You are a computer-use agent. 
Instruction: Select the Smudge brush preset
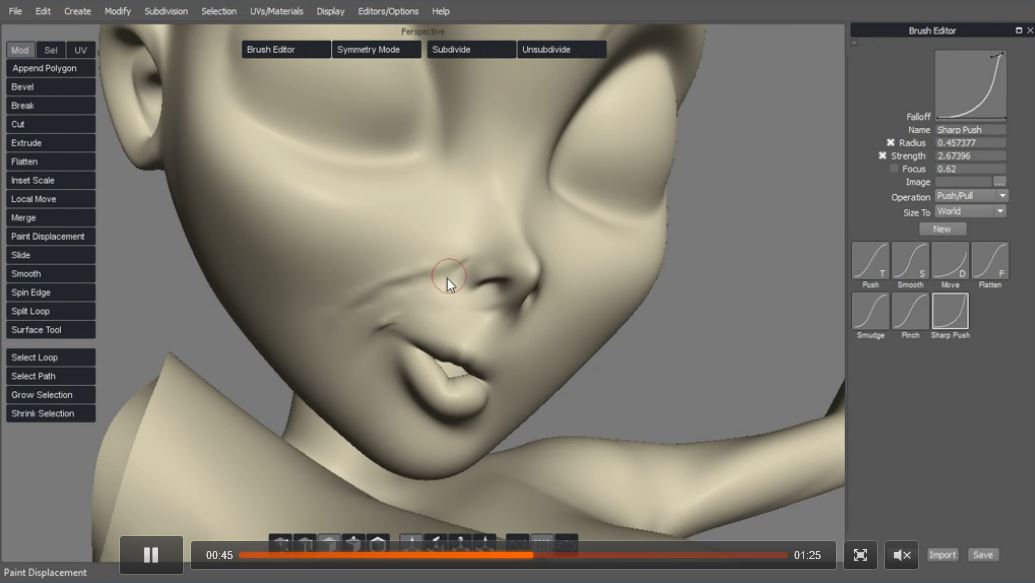pyautogui.click(x=870, y=311)
